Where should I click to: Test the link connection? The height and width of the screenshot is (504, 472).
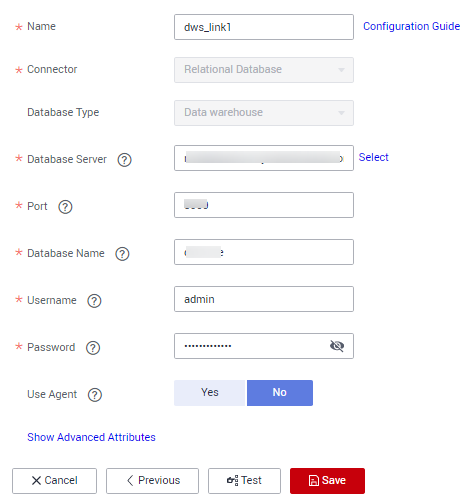click(244, 481)
